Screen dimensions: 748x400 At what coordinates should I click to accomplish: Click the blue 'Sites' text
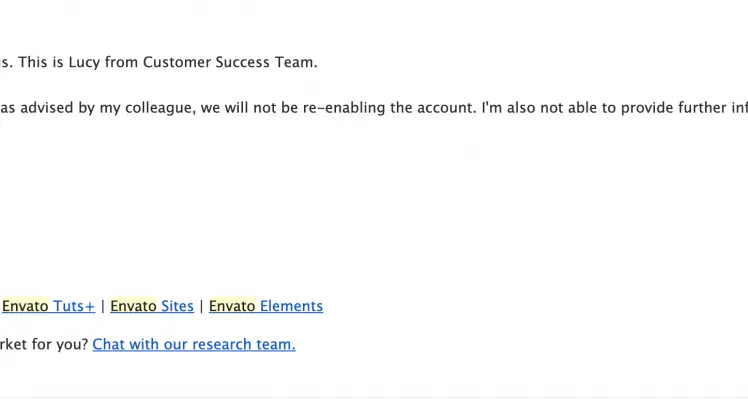(x=177, y=306)
